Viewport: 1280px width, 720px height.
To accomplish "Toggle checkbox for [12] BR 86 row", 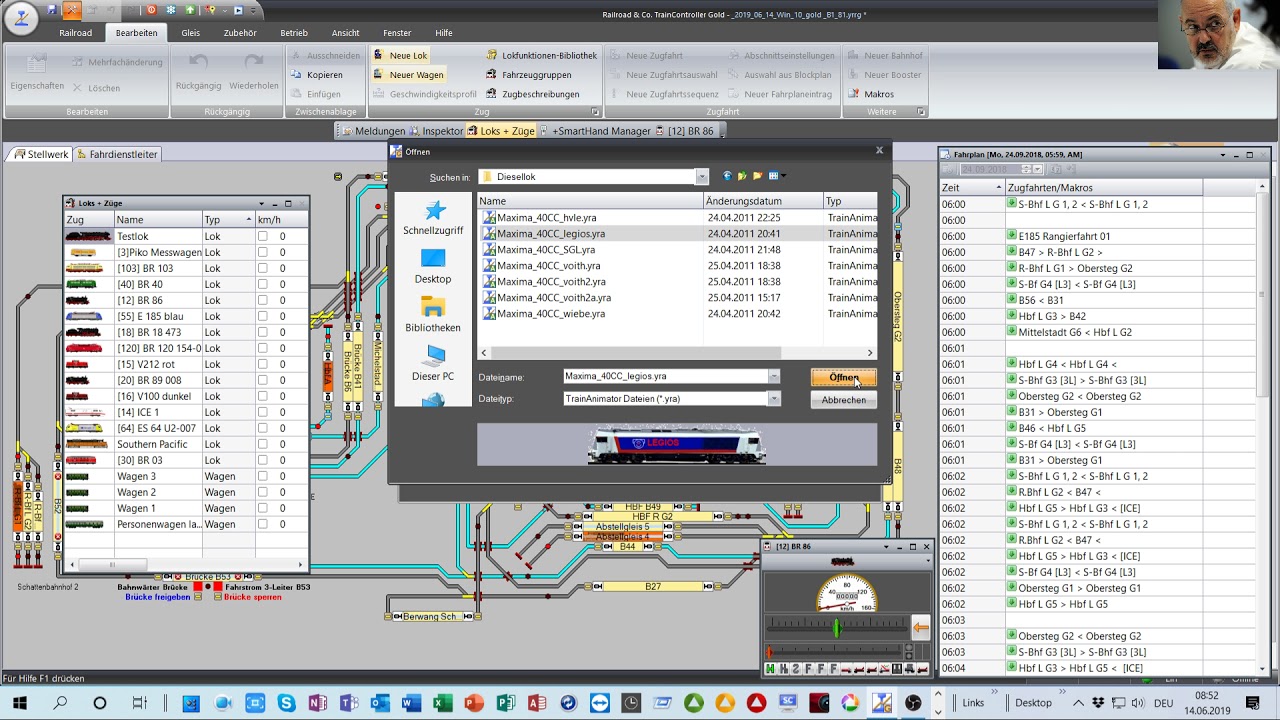I will (x=262, y=301).
